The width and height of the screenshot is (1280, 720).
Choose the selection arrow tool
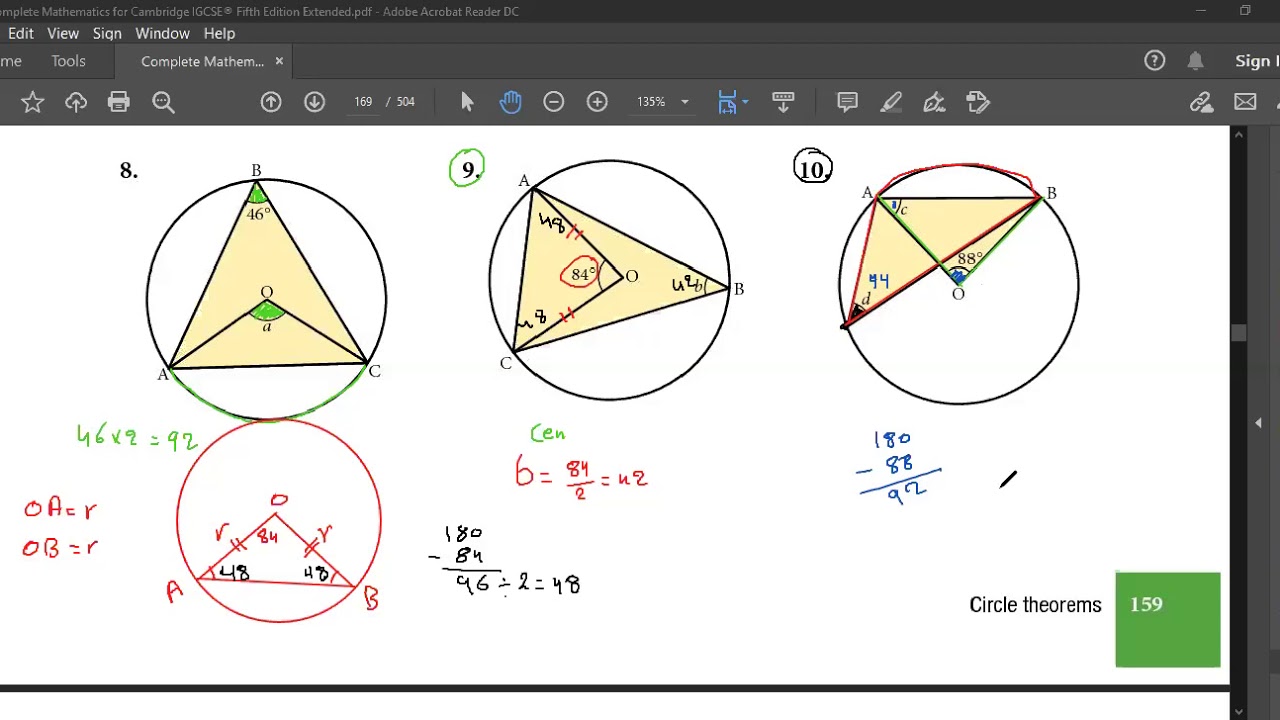467,102
